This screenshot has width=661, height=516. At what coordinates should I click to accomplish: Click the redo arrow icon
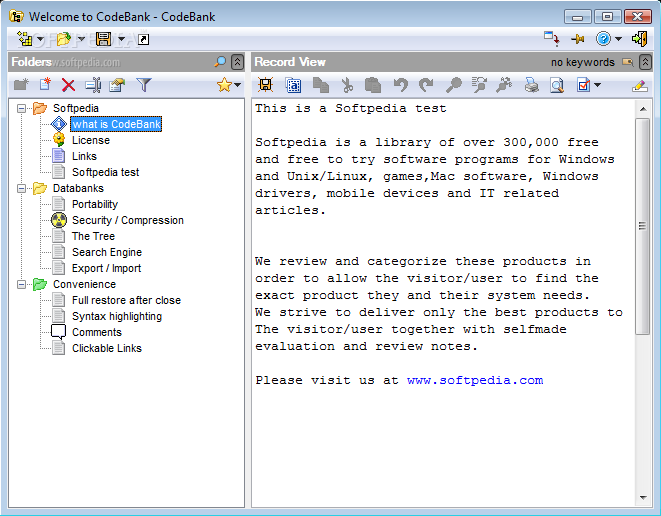(x=426, y=85)
